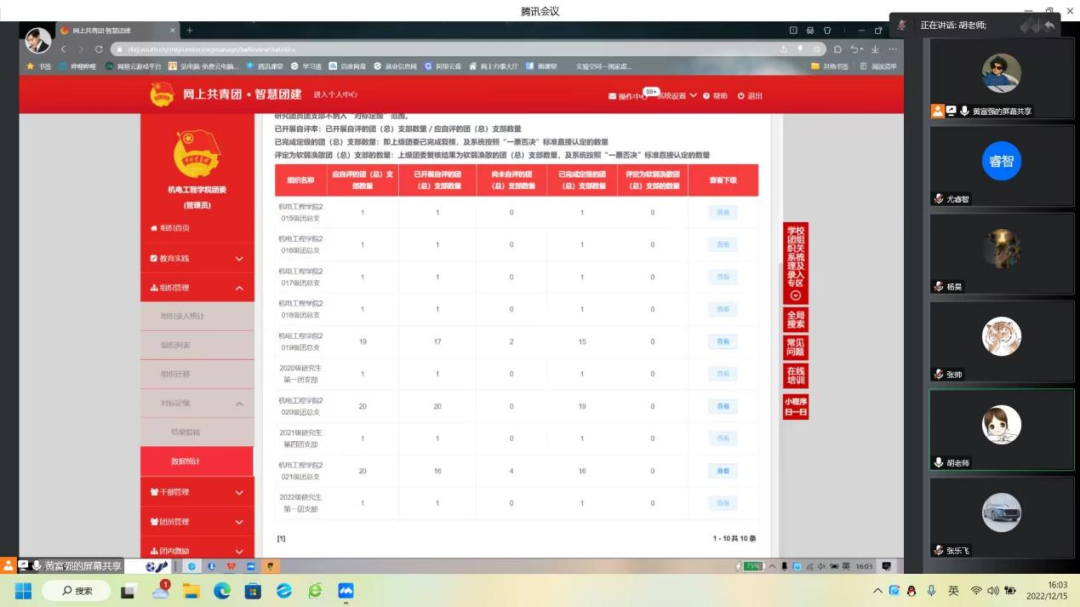Open the Microsoft Edge icon in the taskbar
Screen dimensions: 1080x607
[222, 591]
